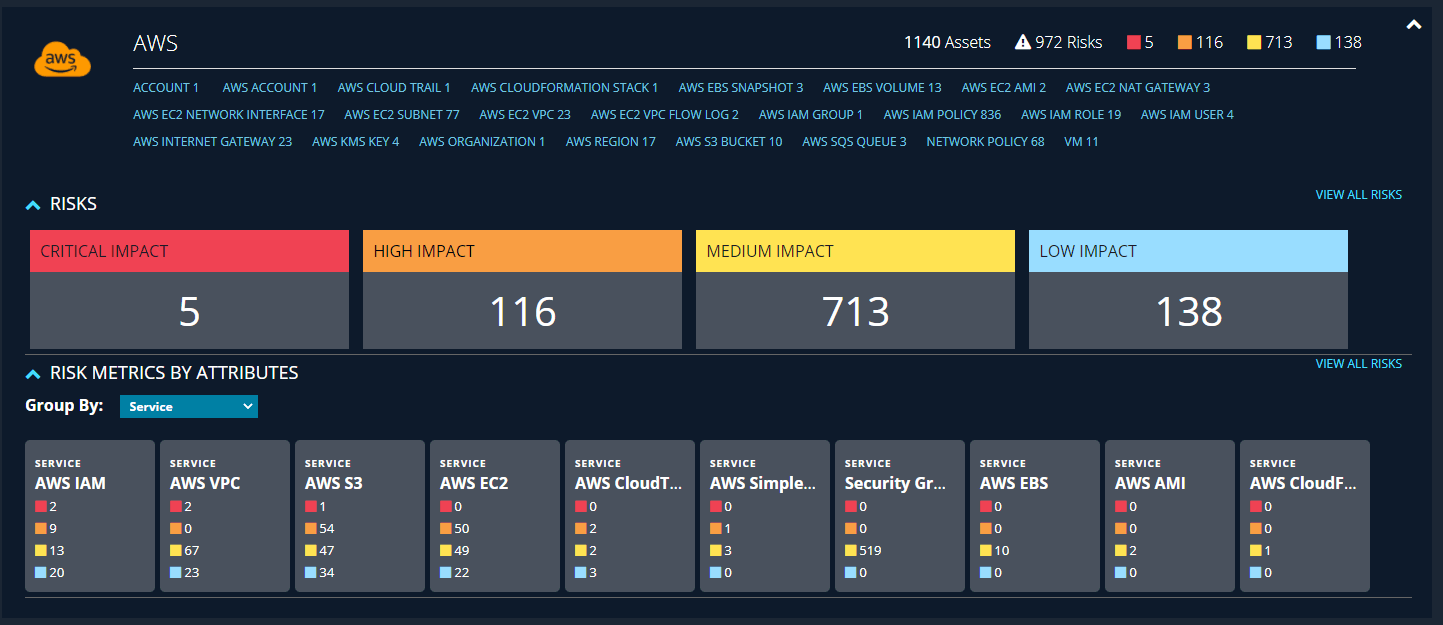Click the yellow medium severity square in header

tap(1254, 43)
